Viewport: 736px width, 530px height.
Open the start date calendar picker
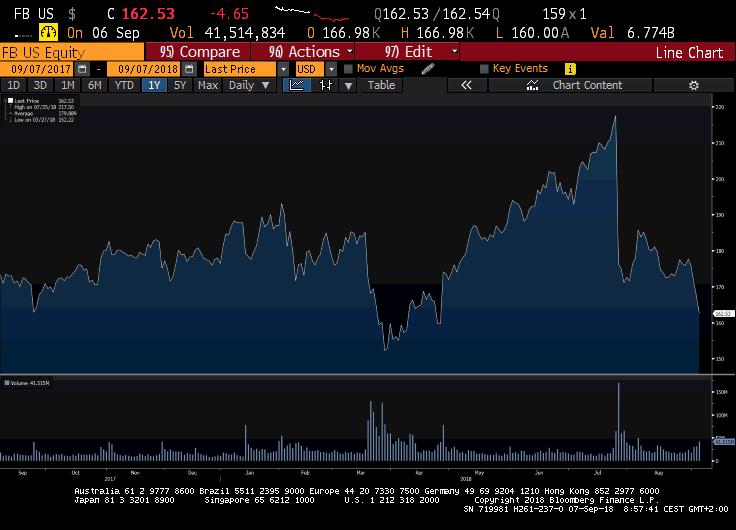82,69
